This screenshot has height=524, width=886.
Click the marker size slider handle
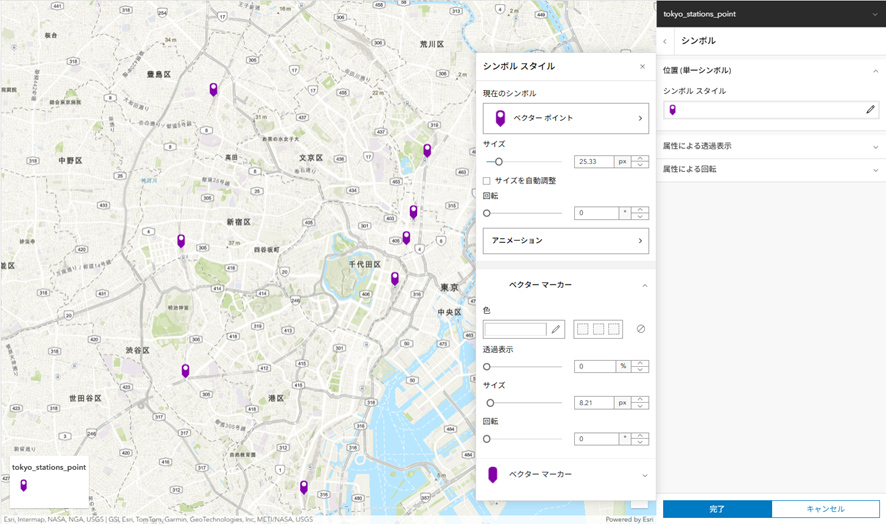490,403
